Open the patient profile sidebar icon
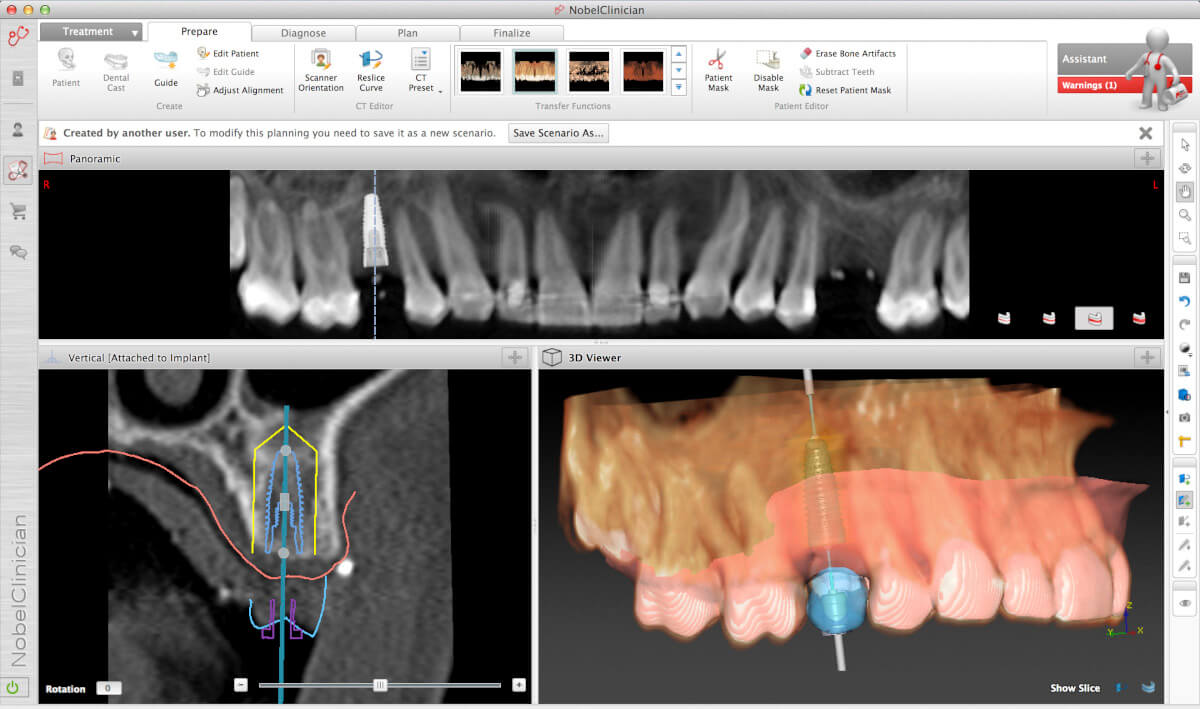This screenshot has width=1200, height=709. [x=17, y=129]
